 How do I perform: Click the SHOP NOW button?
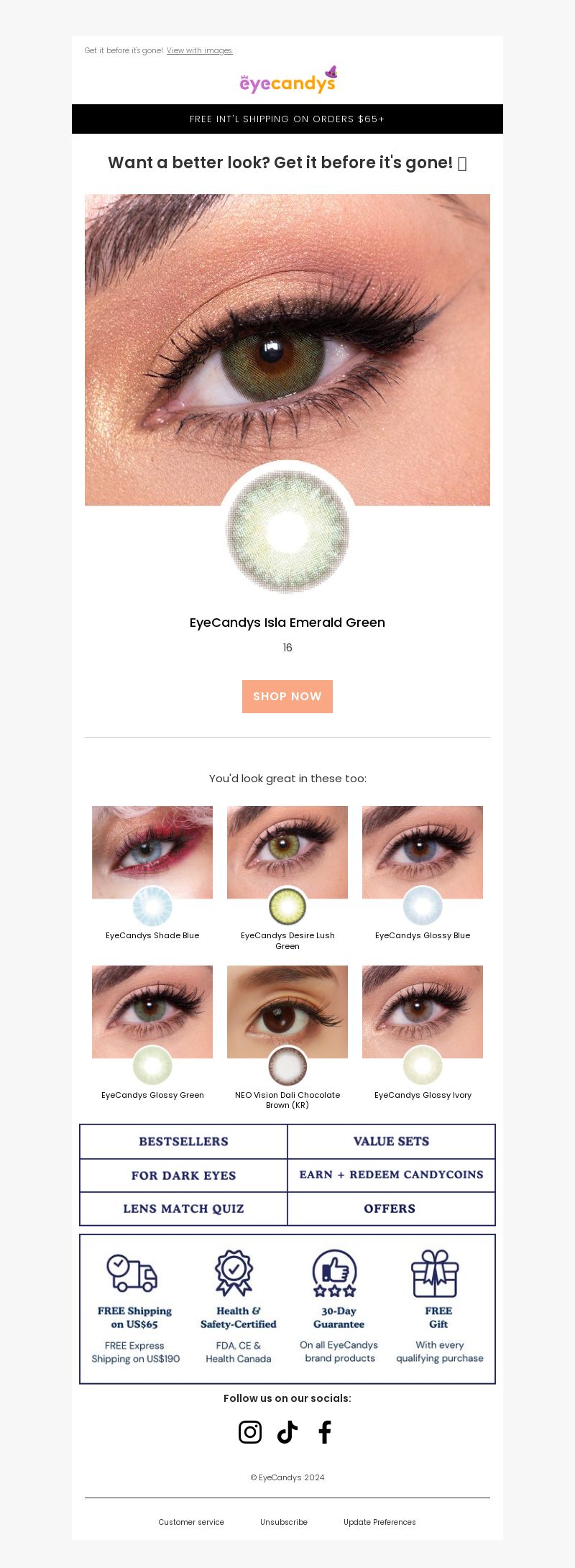click(x=287, y=697)
